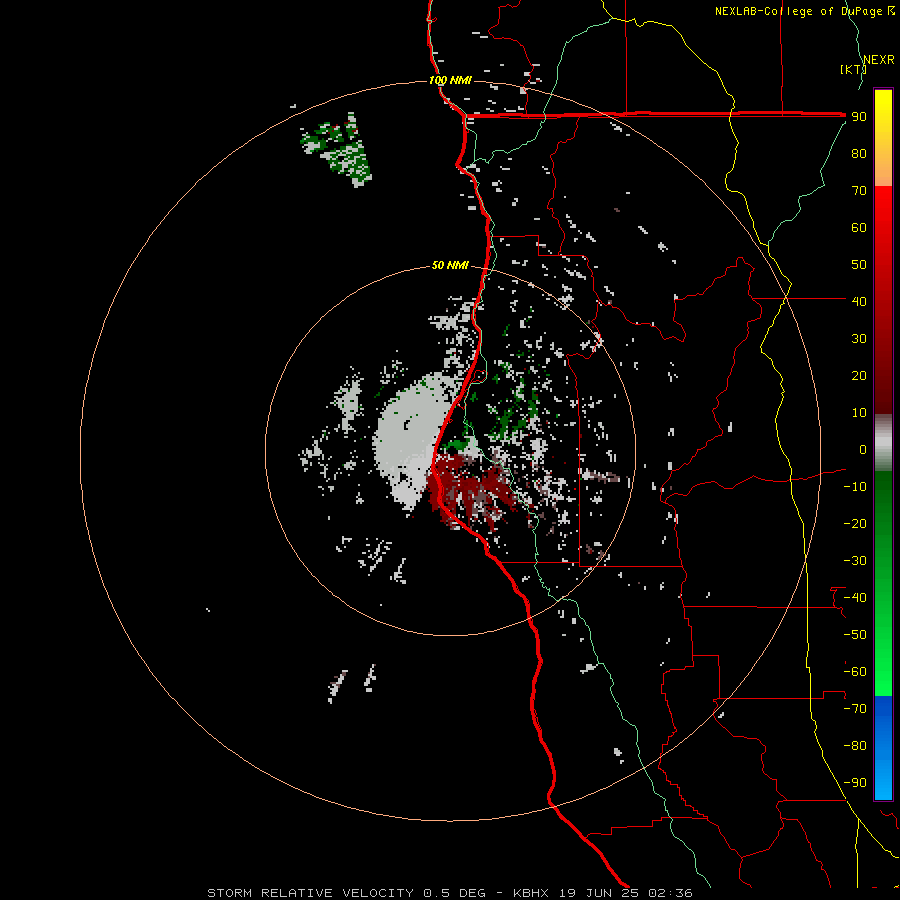The width and height of the screenshot is (900, 900).
Task: Click the 19 JUN 25 date text
Action: pyautogui.click(x=598, y=893)
